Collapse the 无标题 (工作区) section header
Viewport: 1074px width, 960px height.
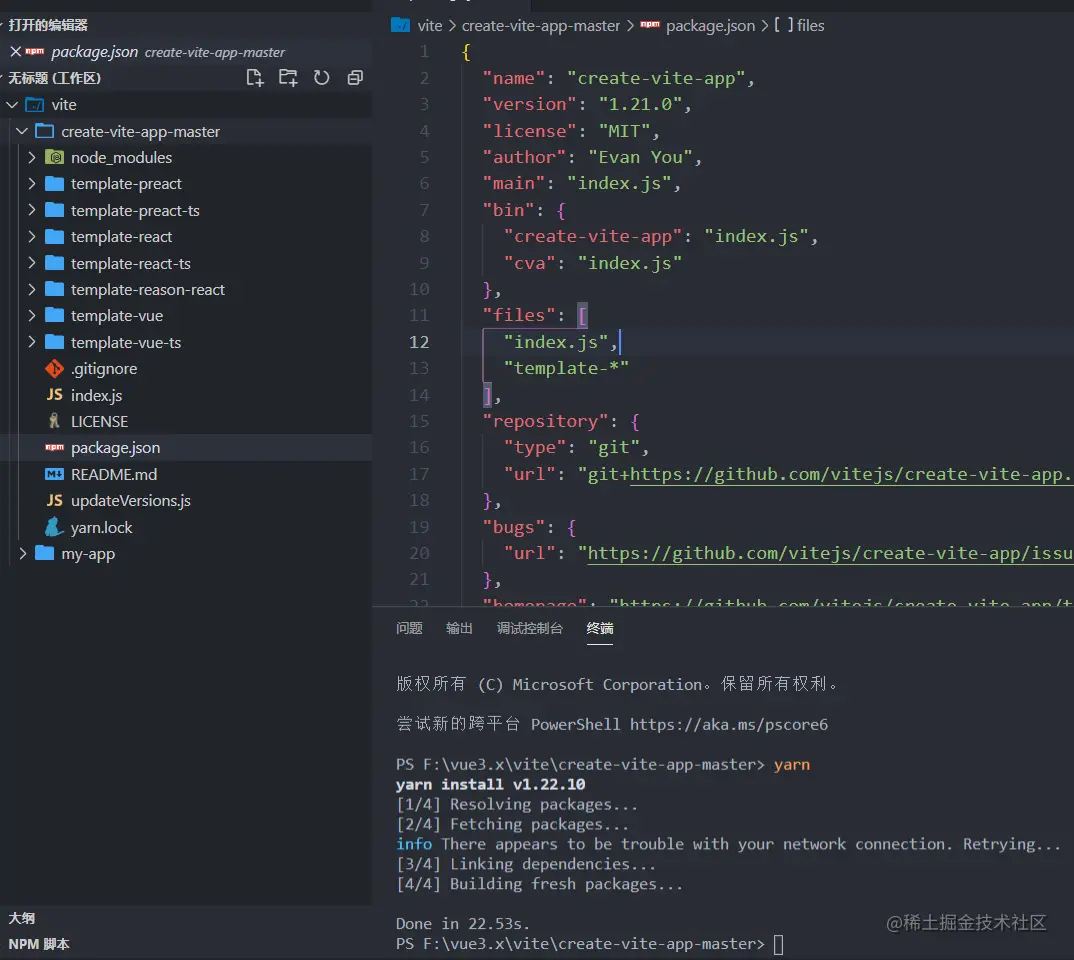pyautogui.click(x=54, y=78)
